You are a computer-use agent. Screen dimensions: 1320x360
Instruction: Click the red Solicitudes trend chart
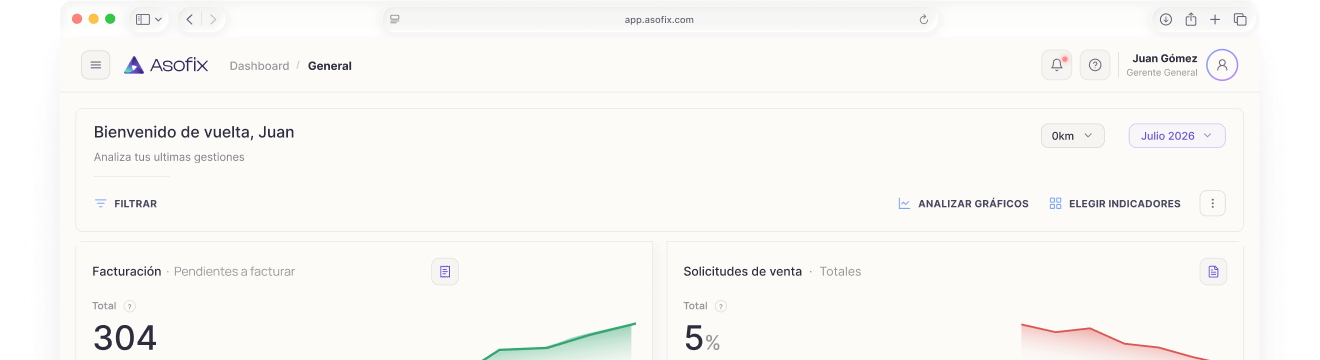(1116, 341)
